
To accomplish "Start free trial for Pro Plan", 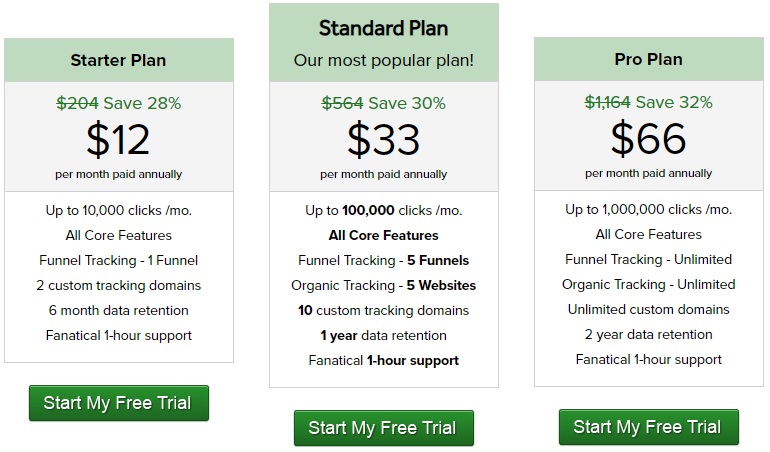I will 649,427.
